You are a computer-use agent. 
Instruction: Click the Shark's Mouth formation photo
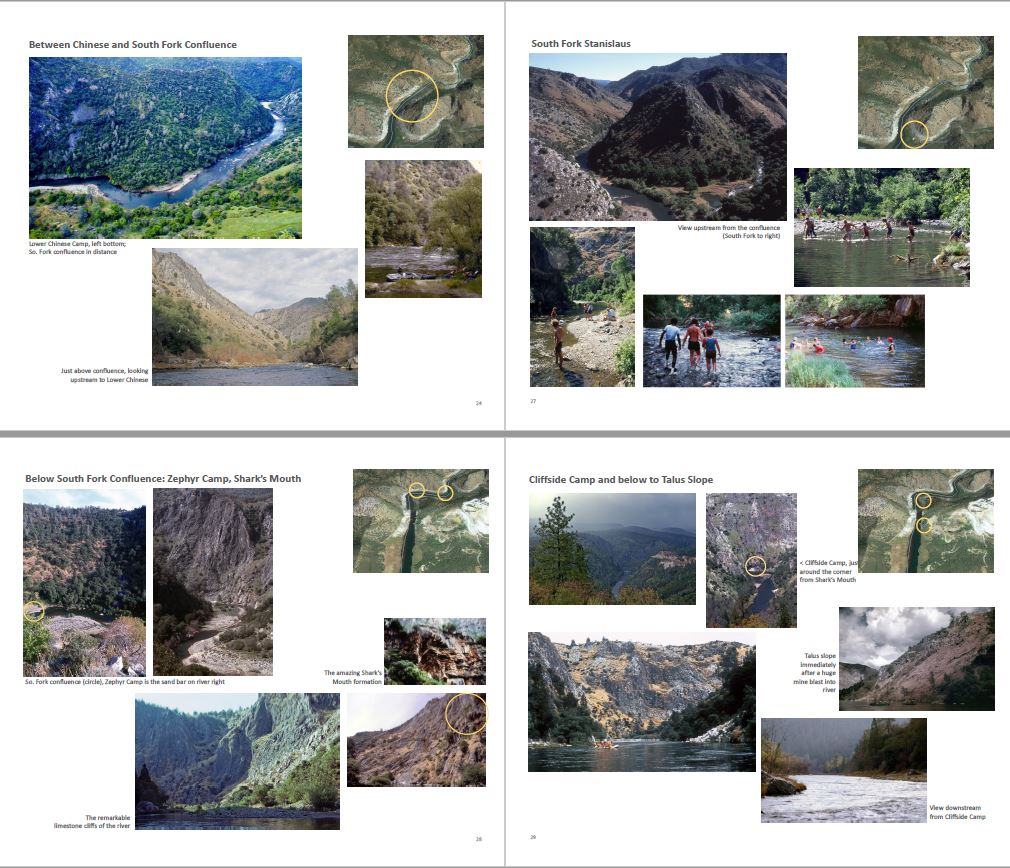coord(435,651)
